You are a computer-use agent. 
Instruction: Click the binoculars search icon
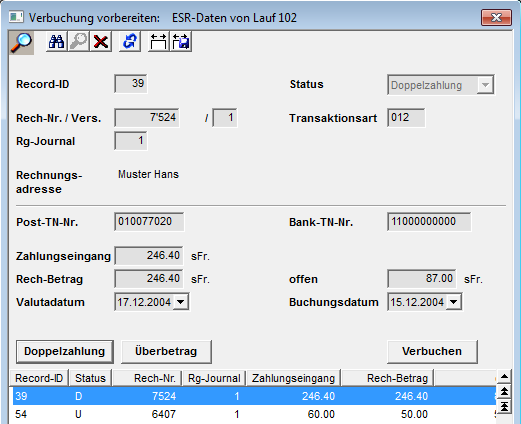[56, 42]
